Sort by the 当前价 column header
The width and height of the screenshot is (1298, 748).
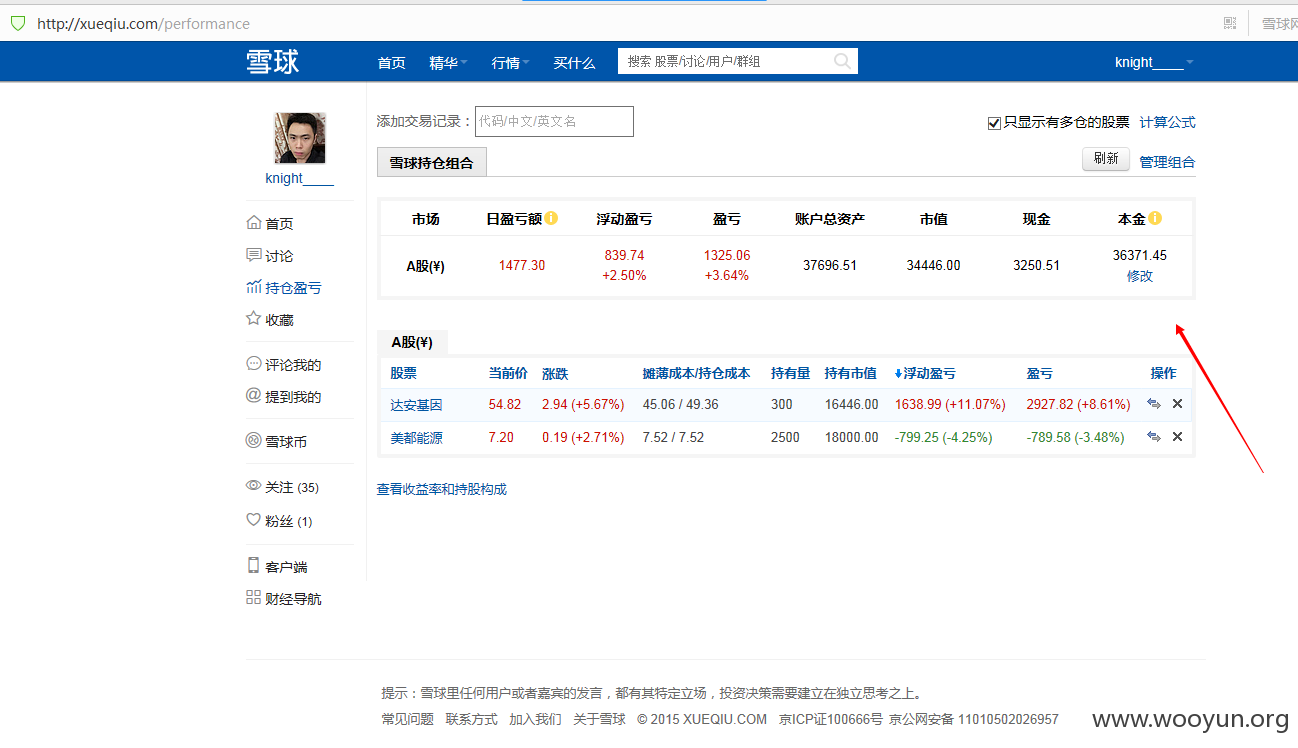[x=508, y=373]
